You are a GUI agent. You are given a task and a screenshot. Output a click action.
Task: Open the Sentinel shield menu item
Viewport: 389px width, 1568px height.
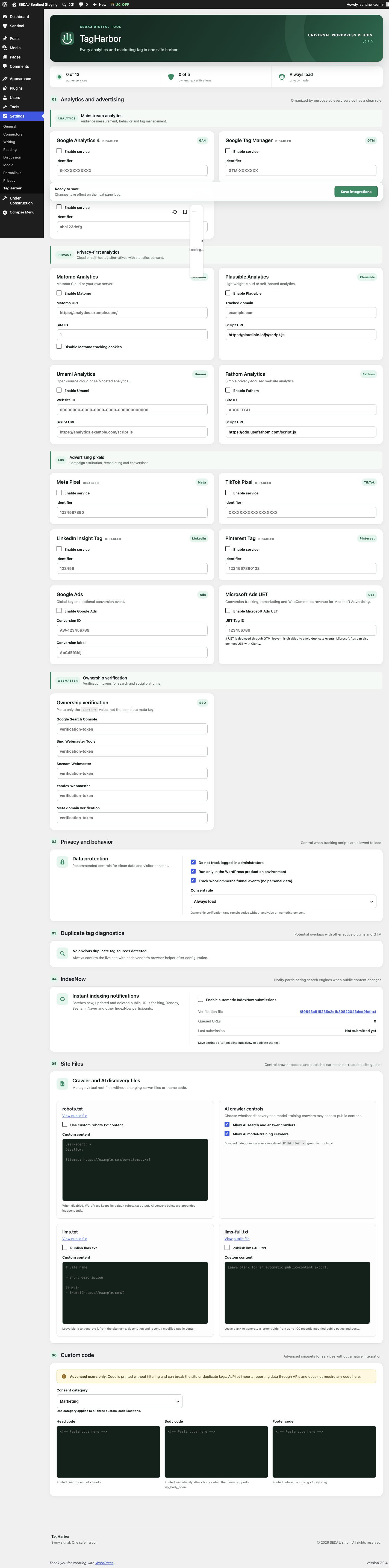pos(22,26)
